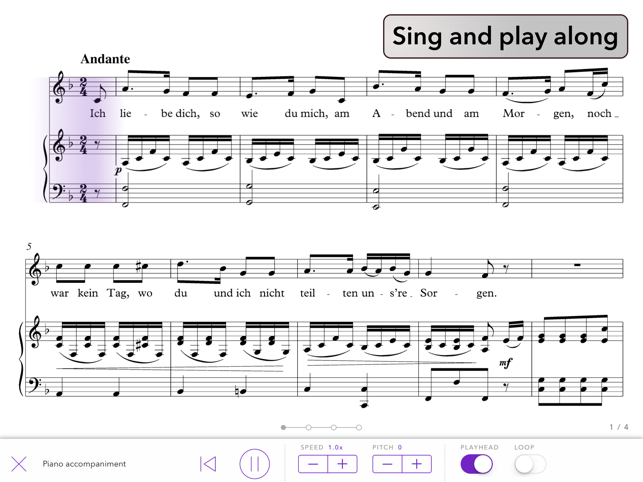The width and height of the screenshot is (643, 482).
Task: Lower the pitch with the minus button
Action: [387, 464]
